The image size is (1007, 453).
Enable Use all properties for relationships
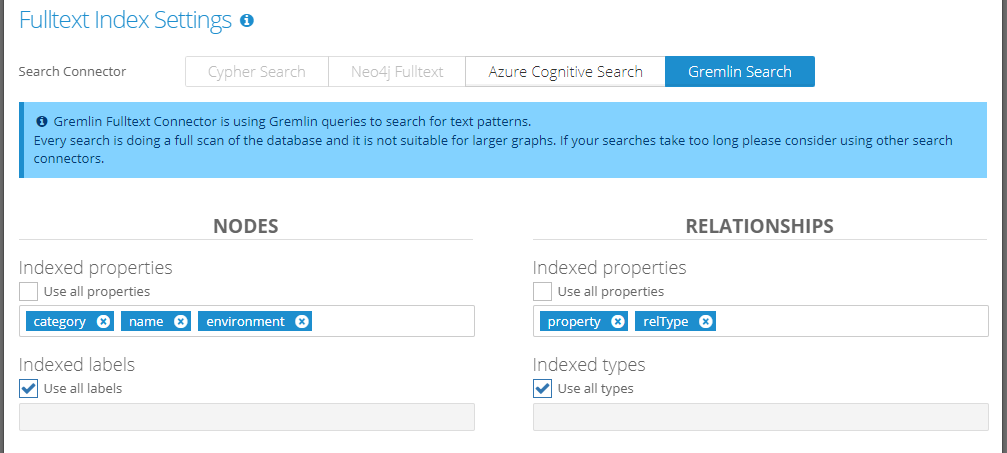(543, 291)
